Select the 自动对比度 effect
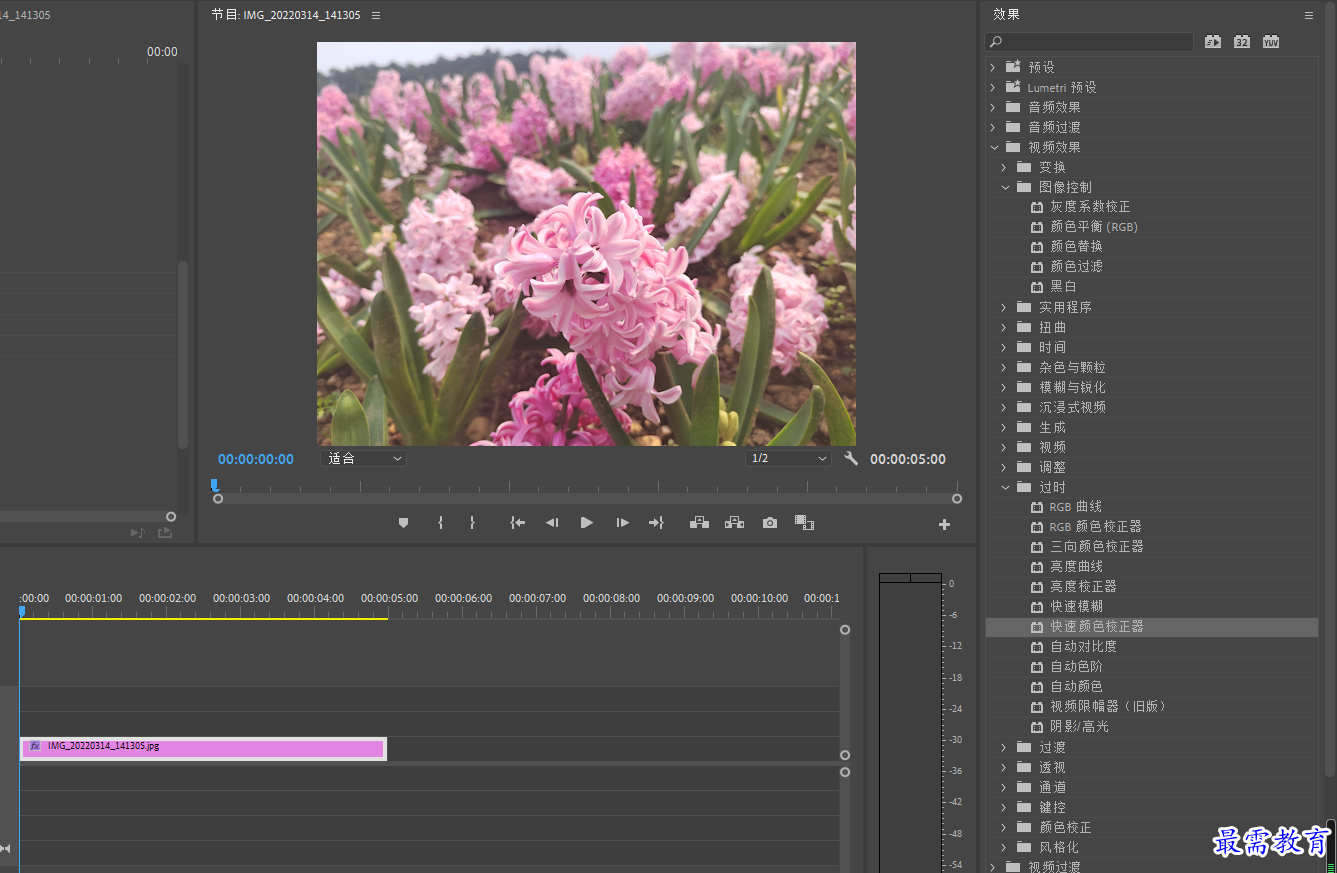Screen dimensions: 1337x873 pyautogui.click(x=1083, y=647)
